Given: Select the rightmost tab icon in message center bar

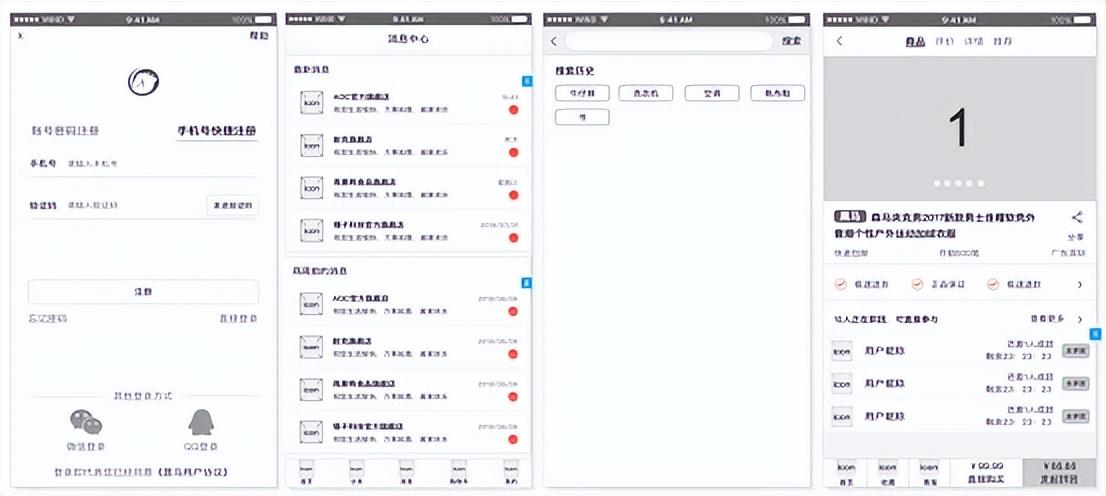Looking at the screenshot, I should (511, 467).
